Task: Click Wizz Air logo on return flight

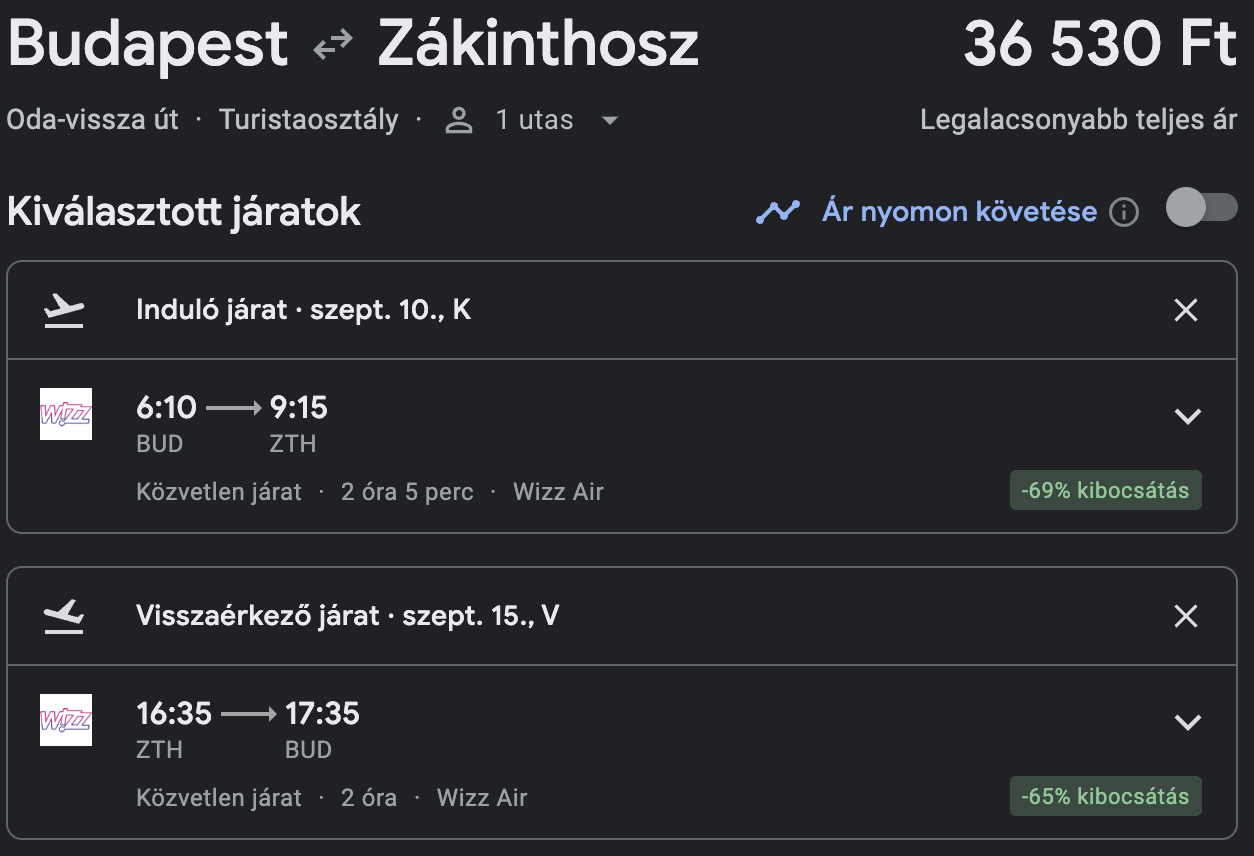Action: pyautogui.click(x=66, y=720)
